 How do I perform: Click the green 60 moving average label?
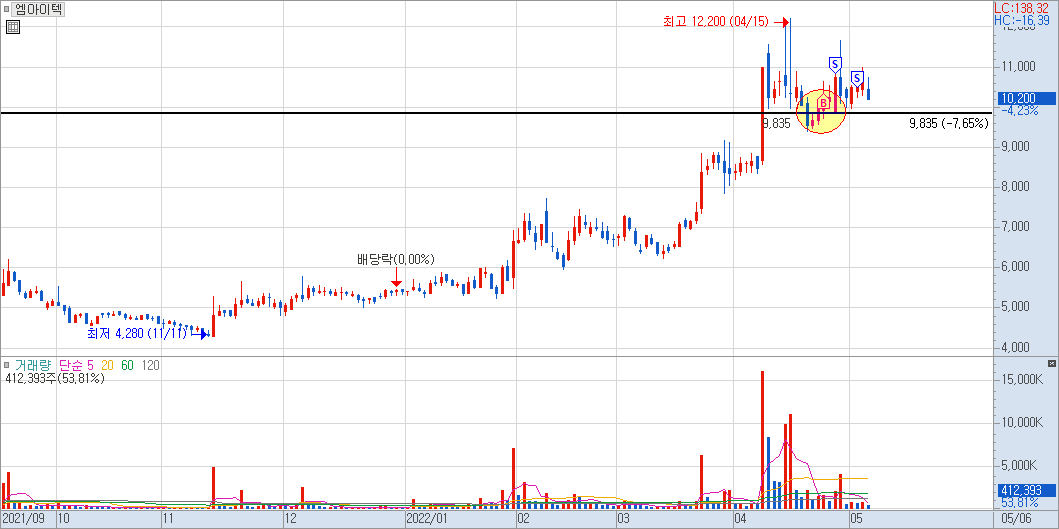click(x=128, y=366)
